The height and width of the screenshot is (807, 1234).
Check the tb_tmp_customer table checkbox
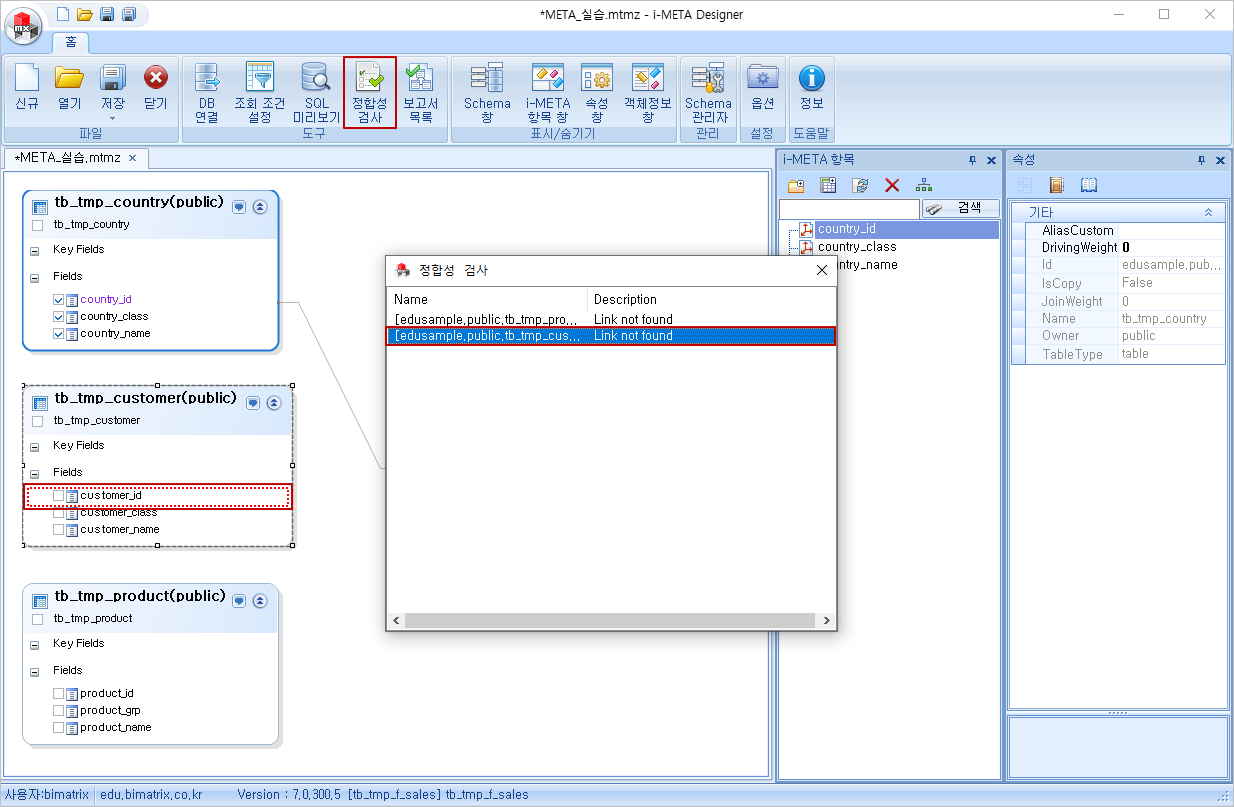coord(38,421)
